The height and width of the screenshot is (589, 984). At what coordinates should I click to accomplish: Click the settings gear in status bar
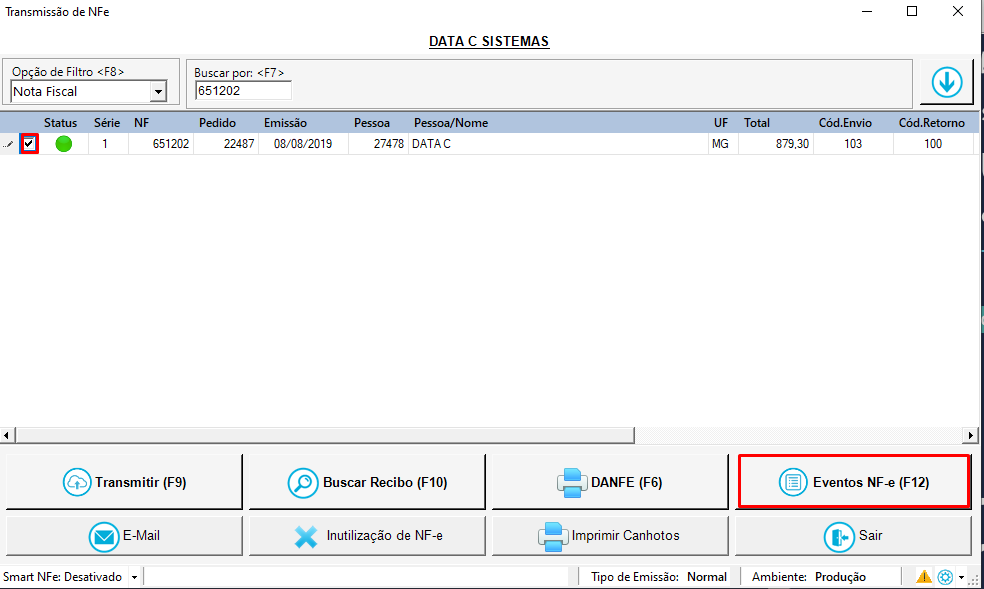945,577
